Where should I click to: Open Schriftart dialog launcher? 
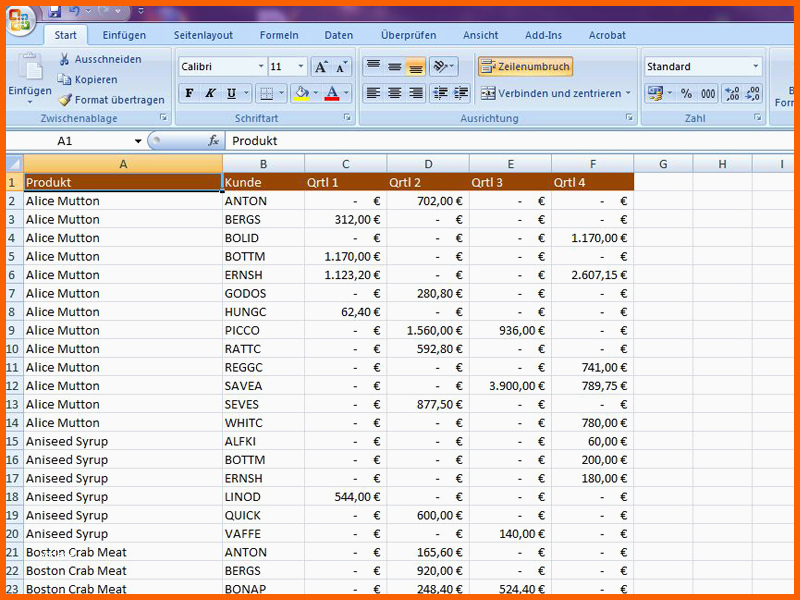347,117
